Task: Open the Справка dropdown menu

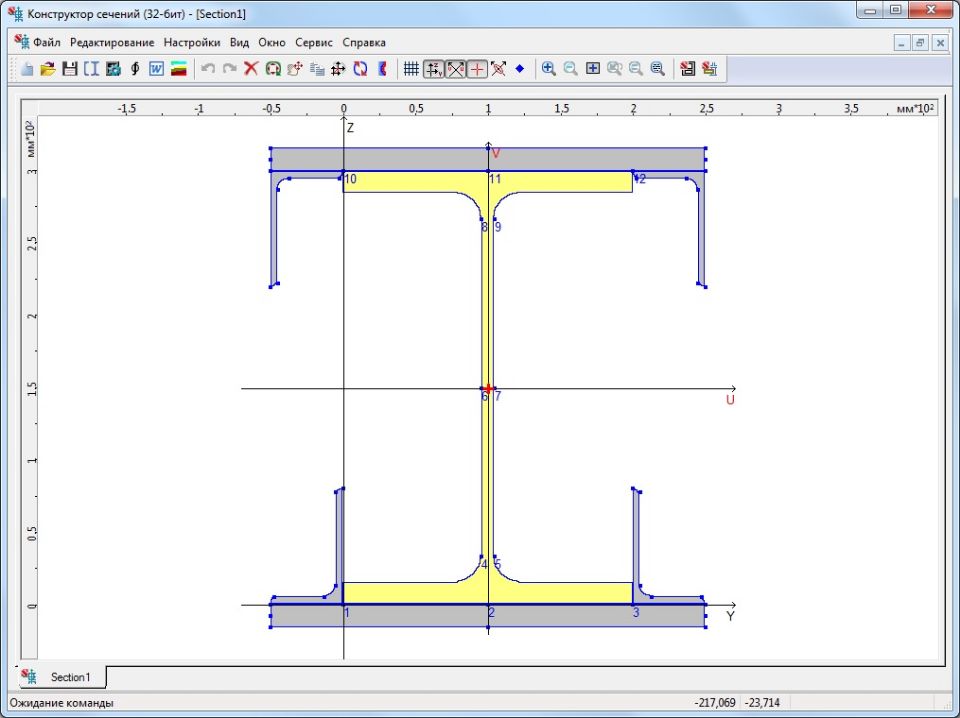Action: [x=364, y=43]
